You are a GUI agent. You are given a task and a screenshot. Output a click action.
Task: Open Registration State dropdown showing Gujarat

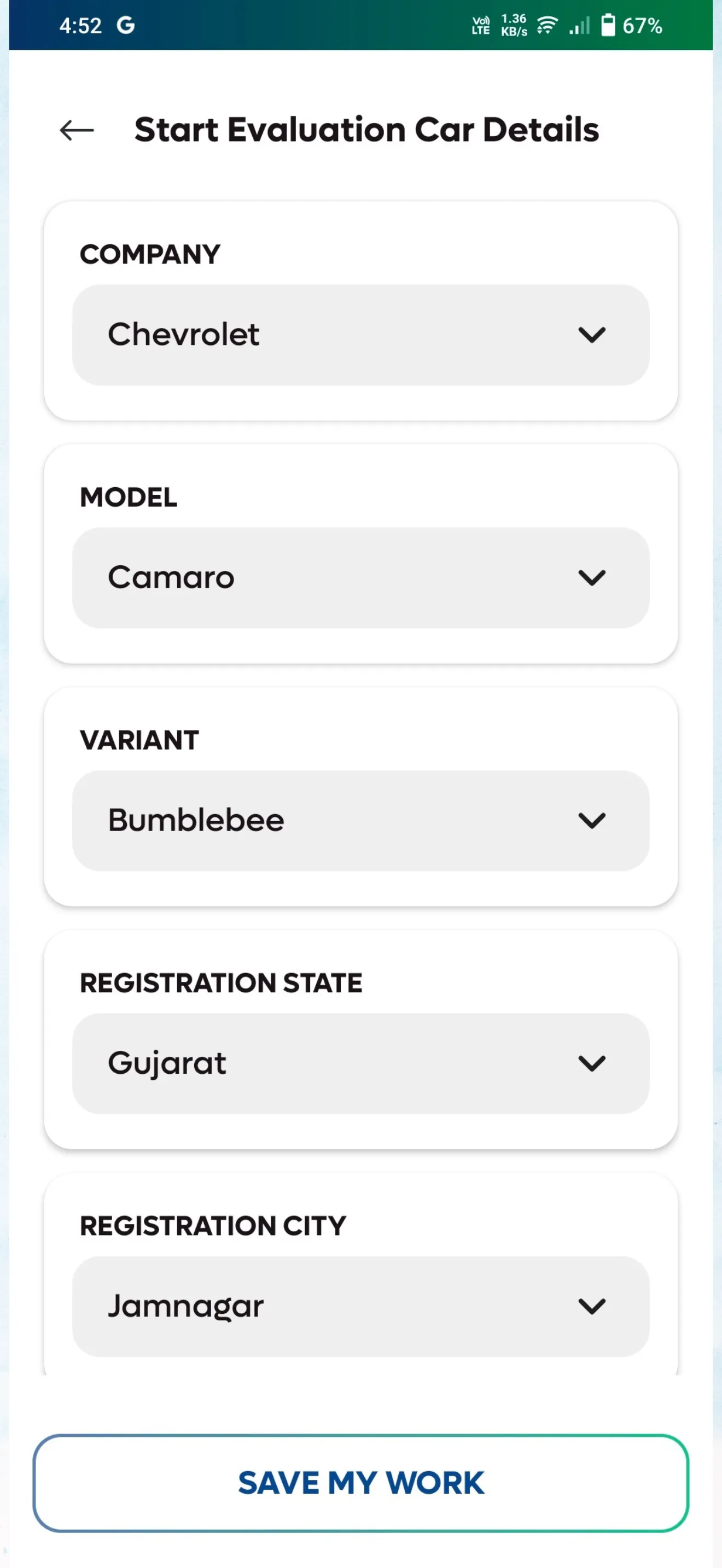click(360, 1063)
